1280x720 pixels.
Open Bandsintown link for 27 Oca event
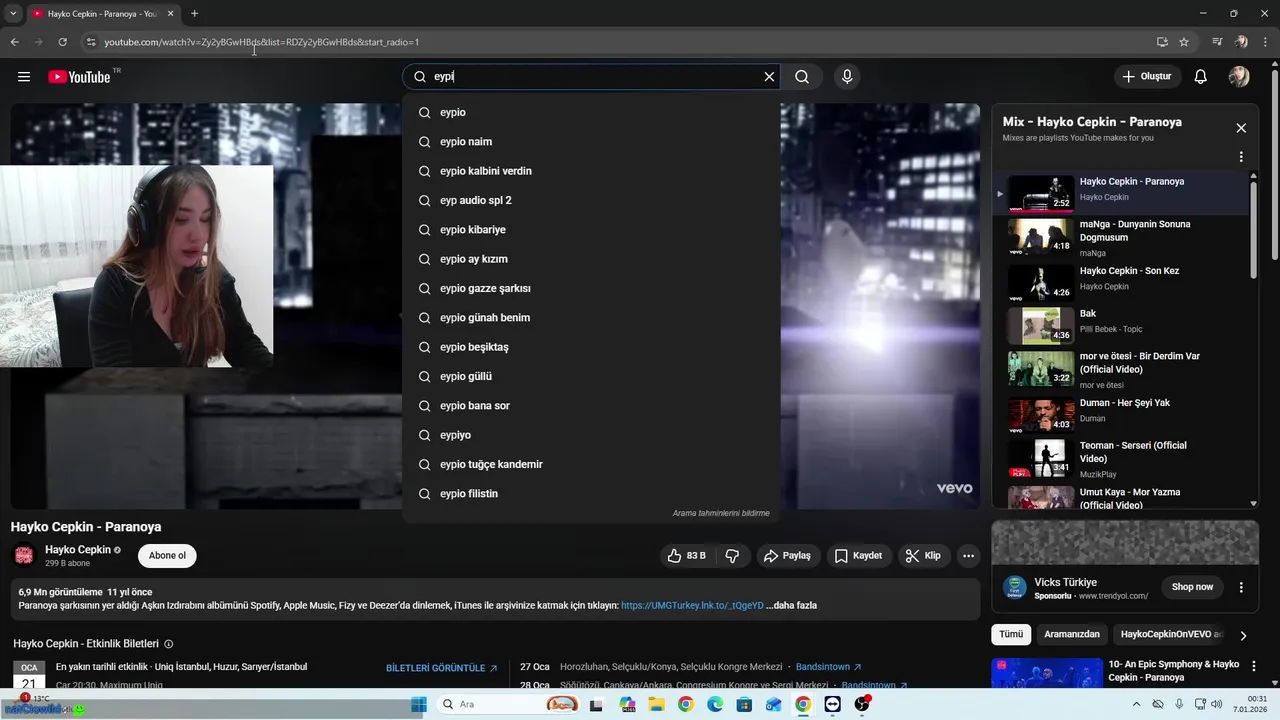click(x=828, y=667)
